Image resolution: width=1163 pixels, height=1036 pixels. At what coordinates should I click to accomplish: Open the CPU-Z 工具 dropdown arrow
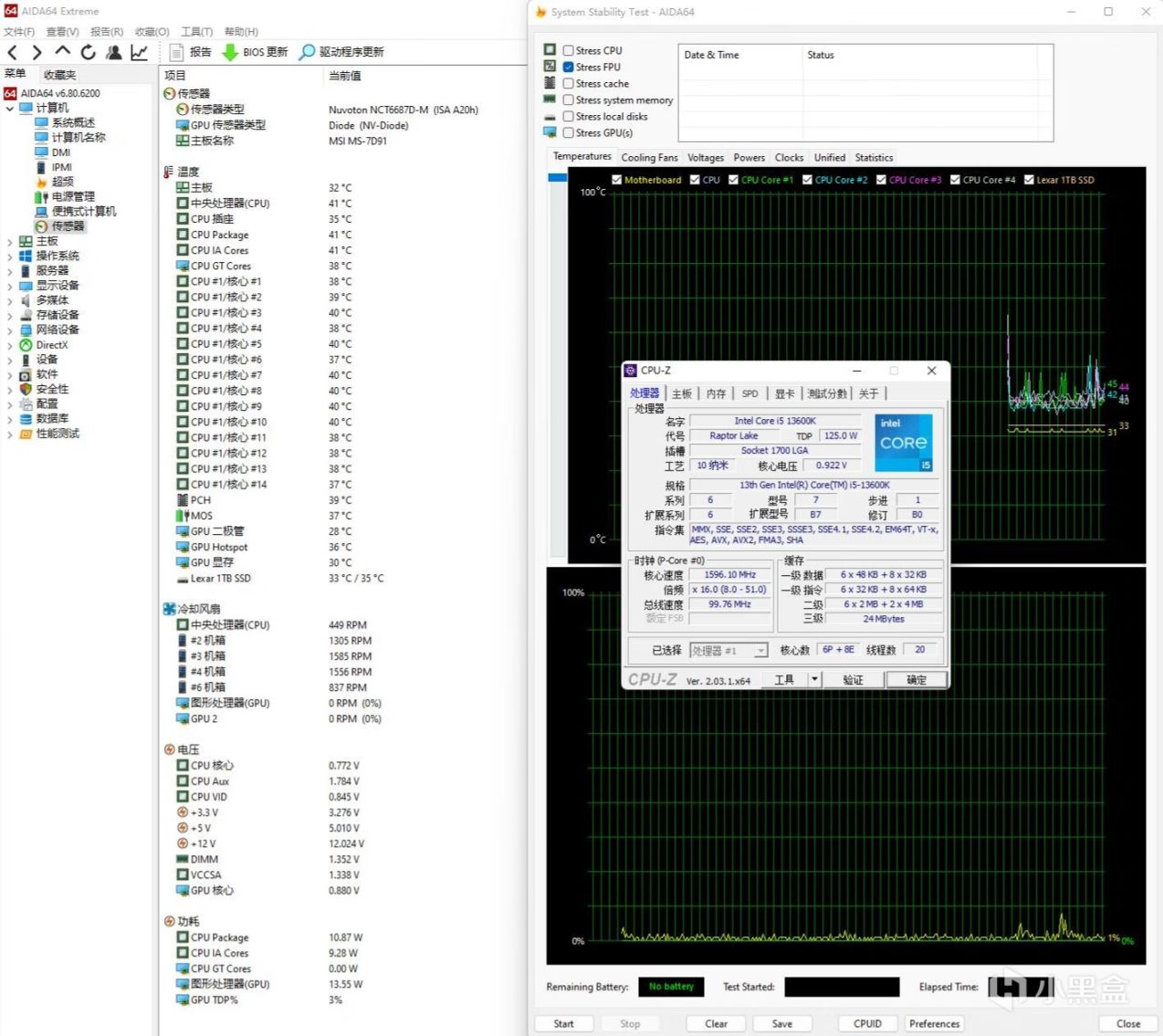click(x=814, y=680)
